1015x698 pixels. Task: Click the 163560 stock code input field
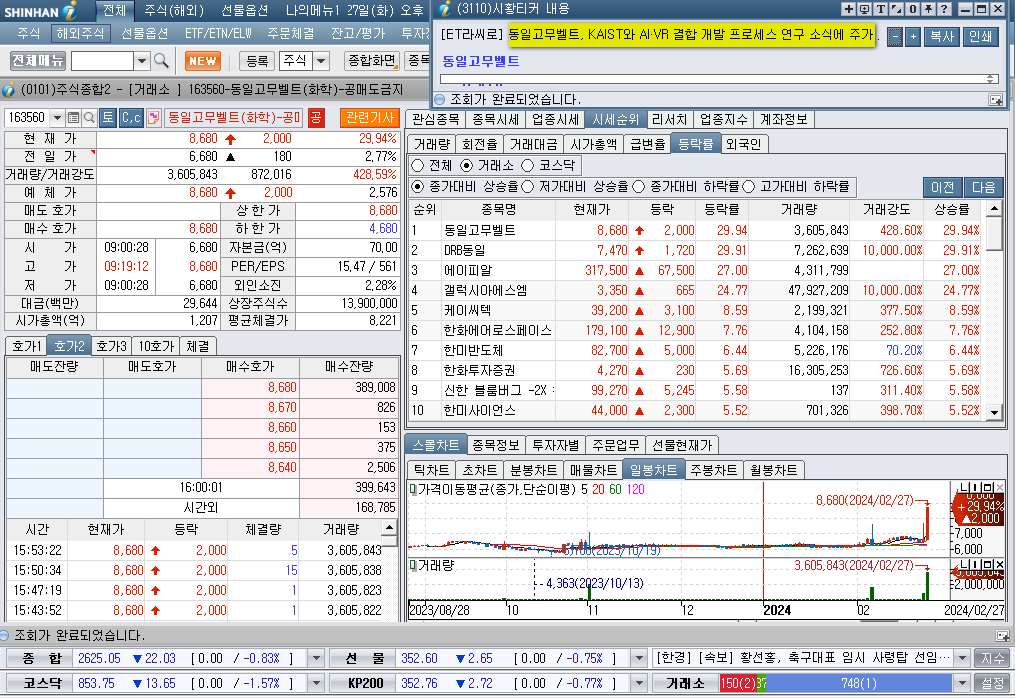point(27,118)
